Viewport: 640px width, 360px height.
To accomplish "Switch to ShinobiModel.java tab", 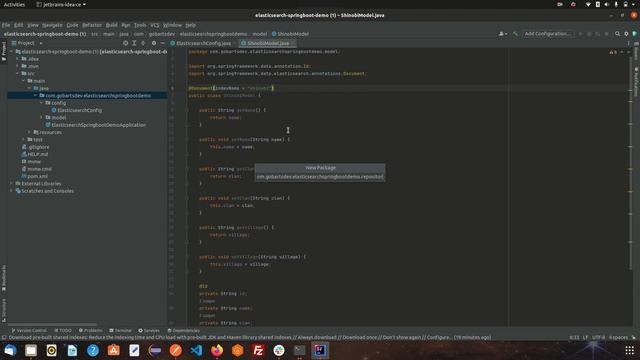I will (x=267, y=43).
